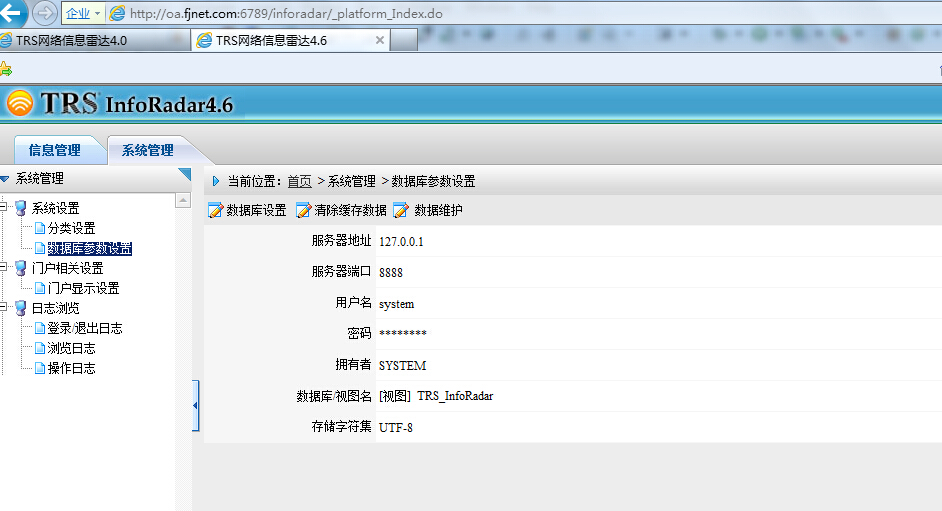Select 门户相关设置 in the tree
Viewport: 942px width, 511px height.
pyautogui.click(x=67, y=268)
